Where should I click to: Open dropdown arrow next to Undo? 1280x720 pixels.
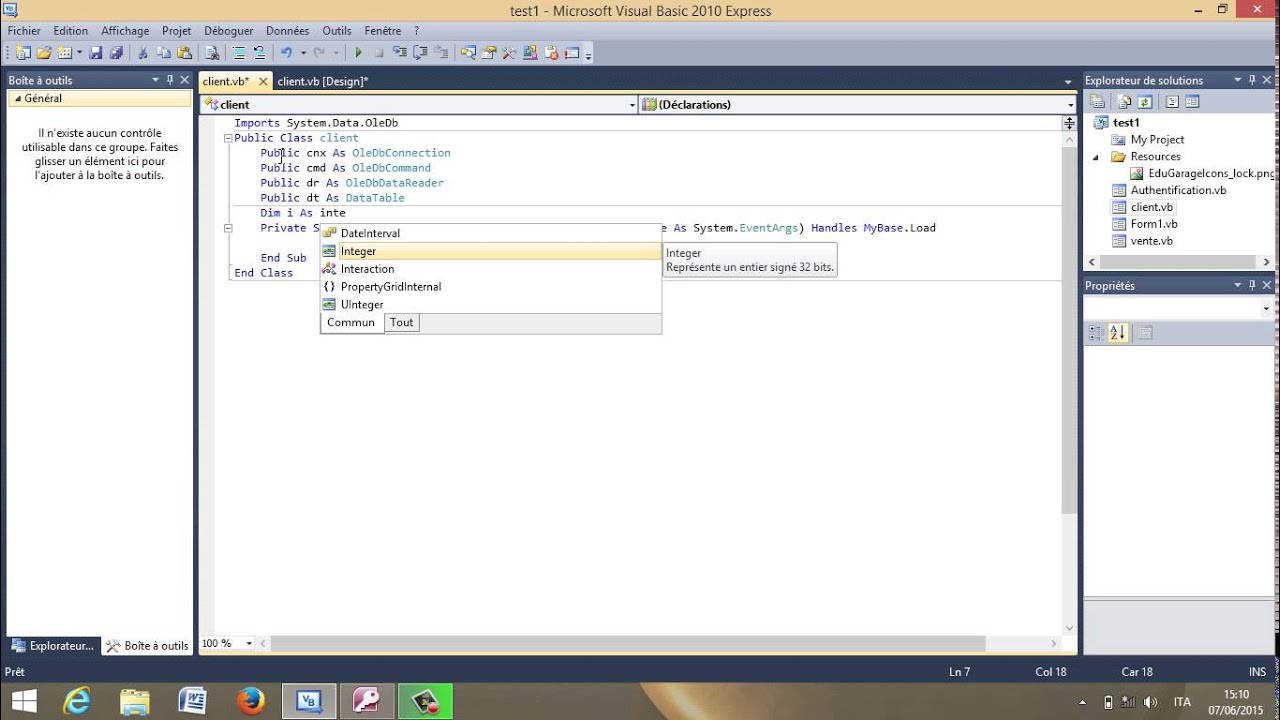pos(303,53)
